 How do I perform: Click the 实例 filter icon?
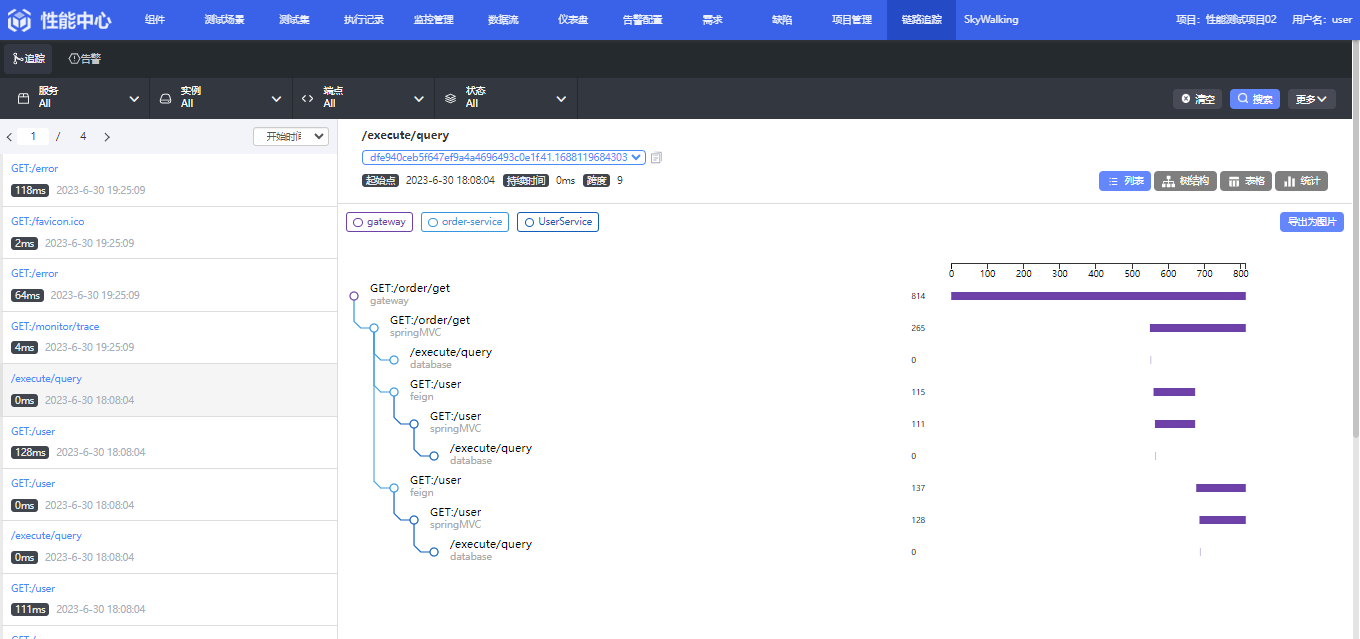coord(165,98)
